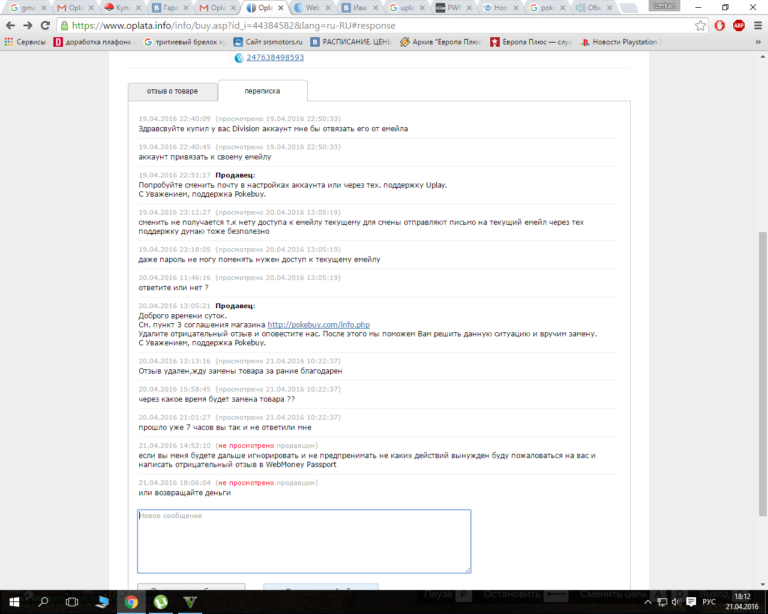
Task: Focus the Новое сообщение message box
Action: (x=304, y=541)
